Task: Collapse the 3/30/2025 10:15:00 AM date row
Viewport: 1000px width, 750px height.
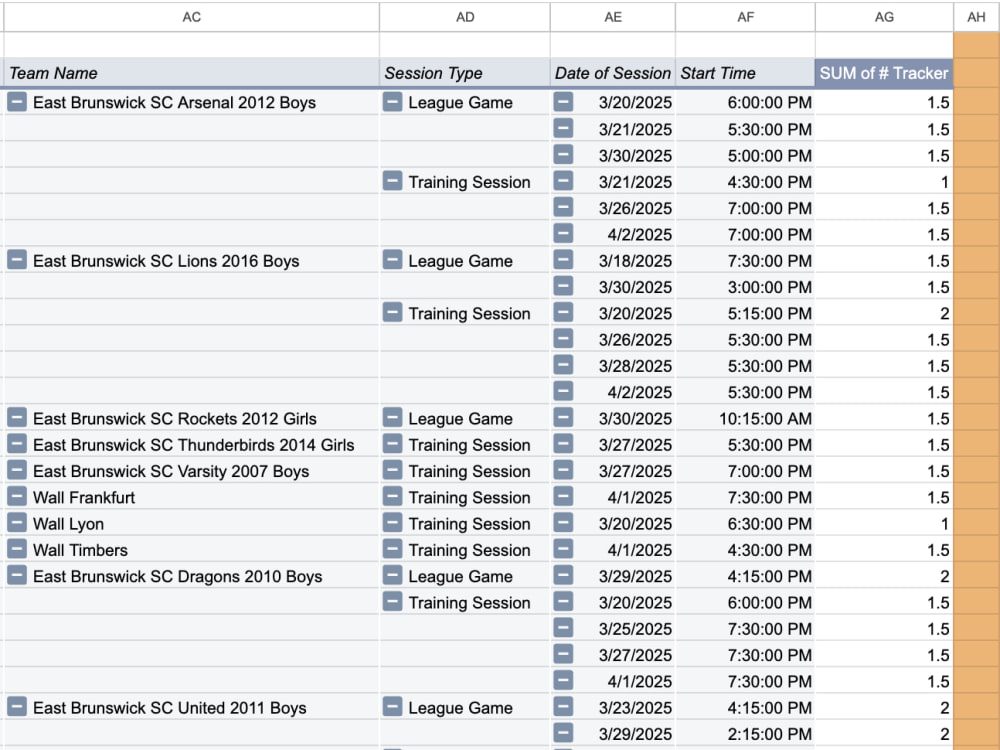Action: pyautogui.click(x=563, y=418)
